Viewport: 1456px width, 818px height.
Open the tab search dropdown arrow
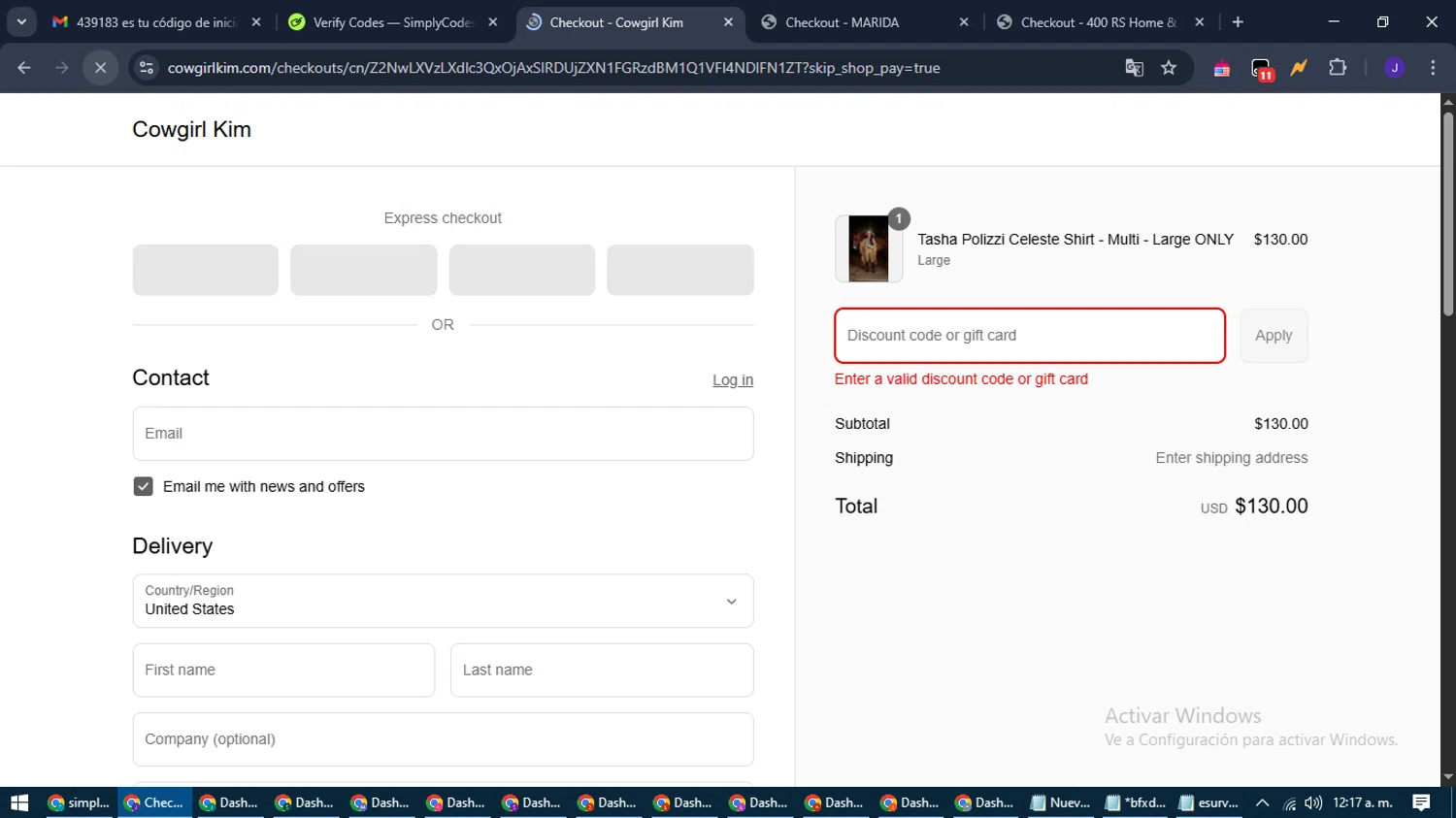coord(21,21)
